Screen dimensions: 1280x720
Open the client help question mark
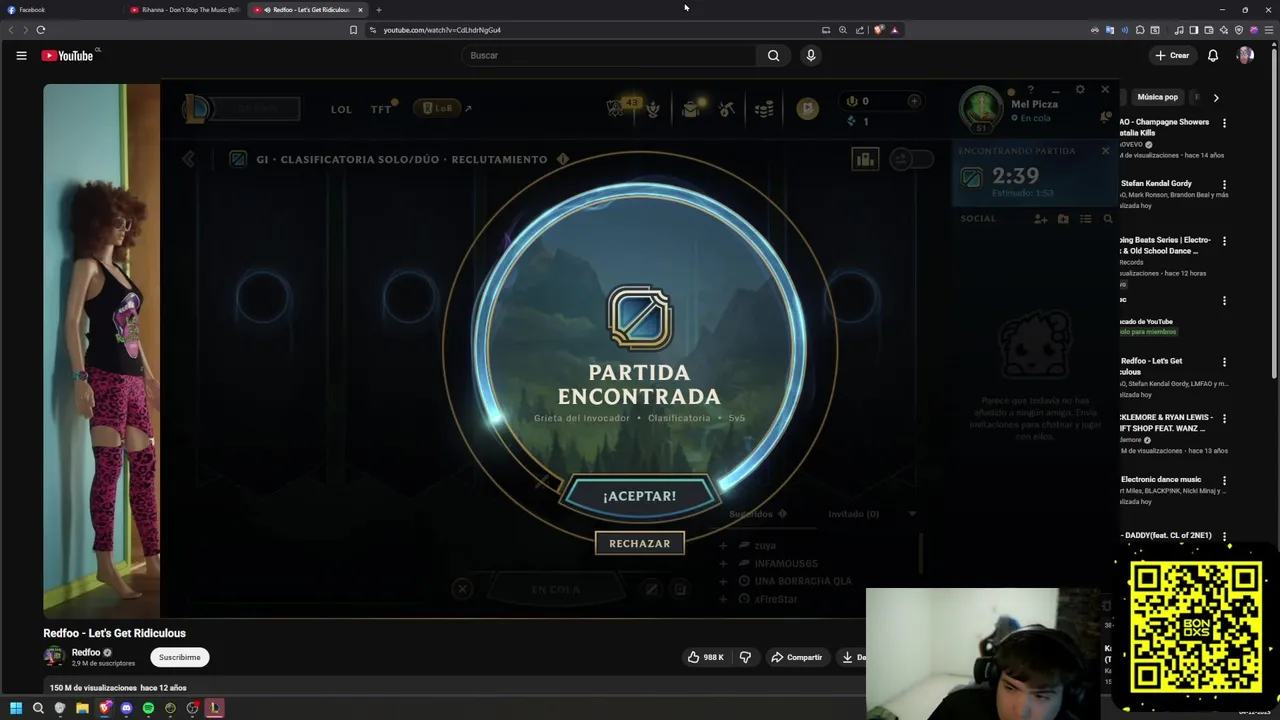click(x=1030, y=90)
